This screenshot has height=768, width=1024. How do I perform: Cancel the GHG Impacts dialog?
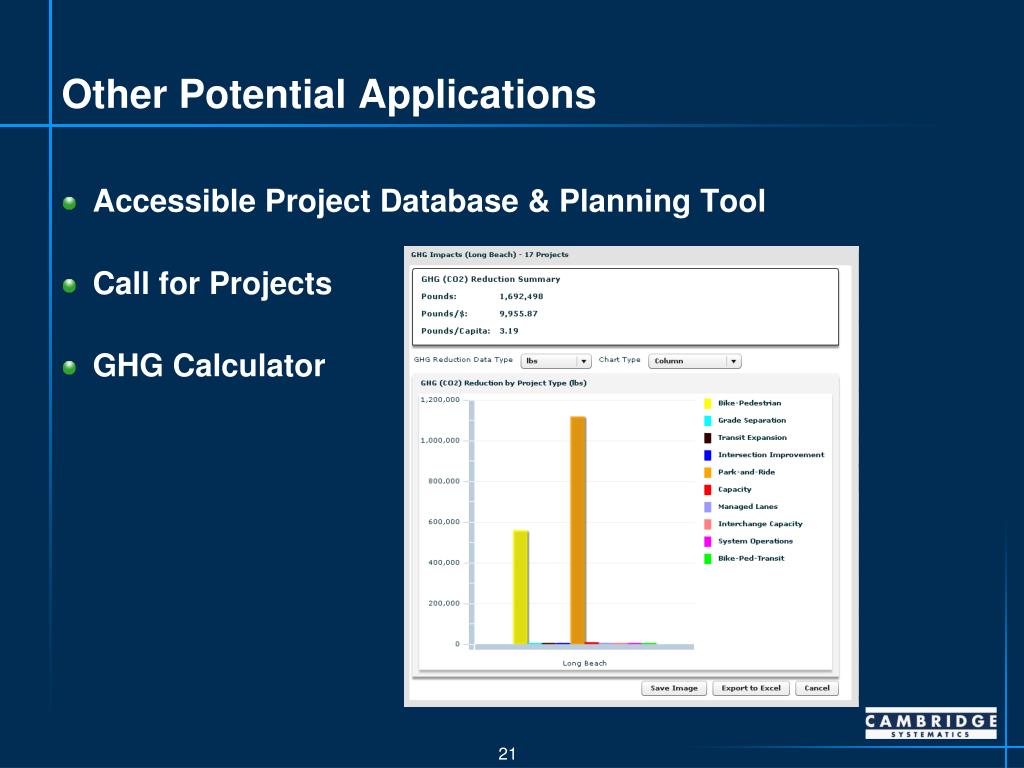coord(817,688)
